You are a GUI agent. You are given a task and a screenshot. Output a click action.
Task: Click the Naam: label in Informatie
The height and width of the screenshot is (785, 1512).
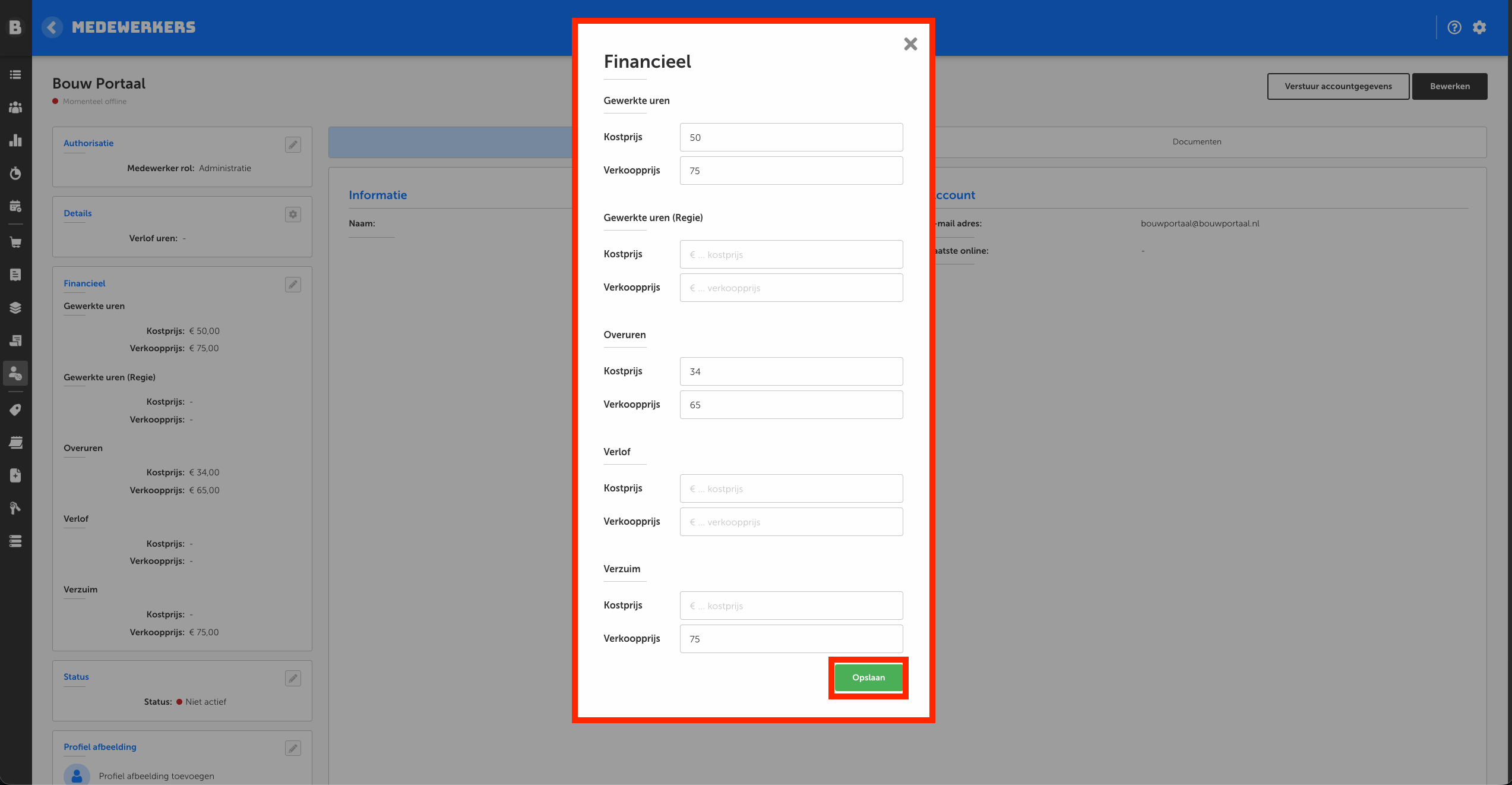[362, 223]
